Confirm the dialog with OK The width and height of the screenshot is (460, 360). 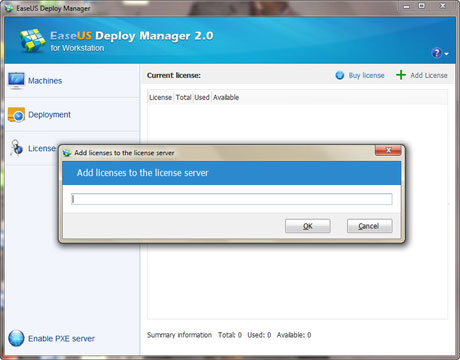coord(308,226)
